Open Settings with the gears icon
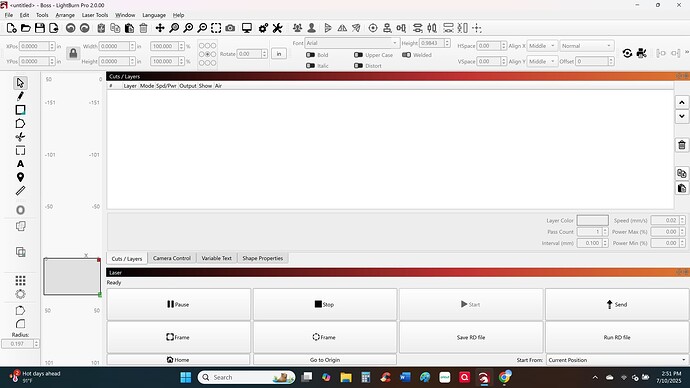 pyautogui.click(x=263, y=28)
